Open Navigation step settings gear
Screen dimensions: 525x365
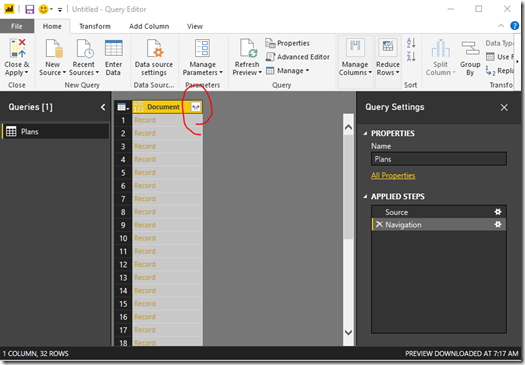498,224
